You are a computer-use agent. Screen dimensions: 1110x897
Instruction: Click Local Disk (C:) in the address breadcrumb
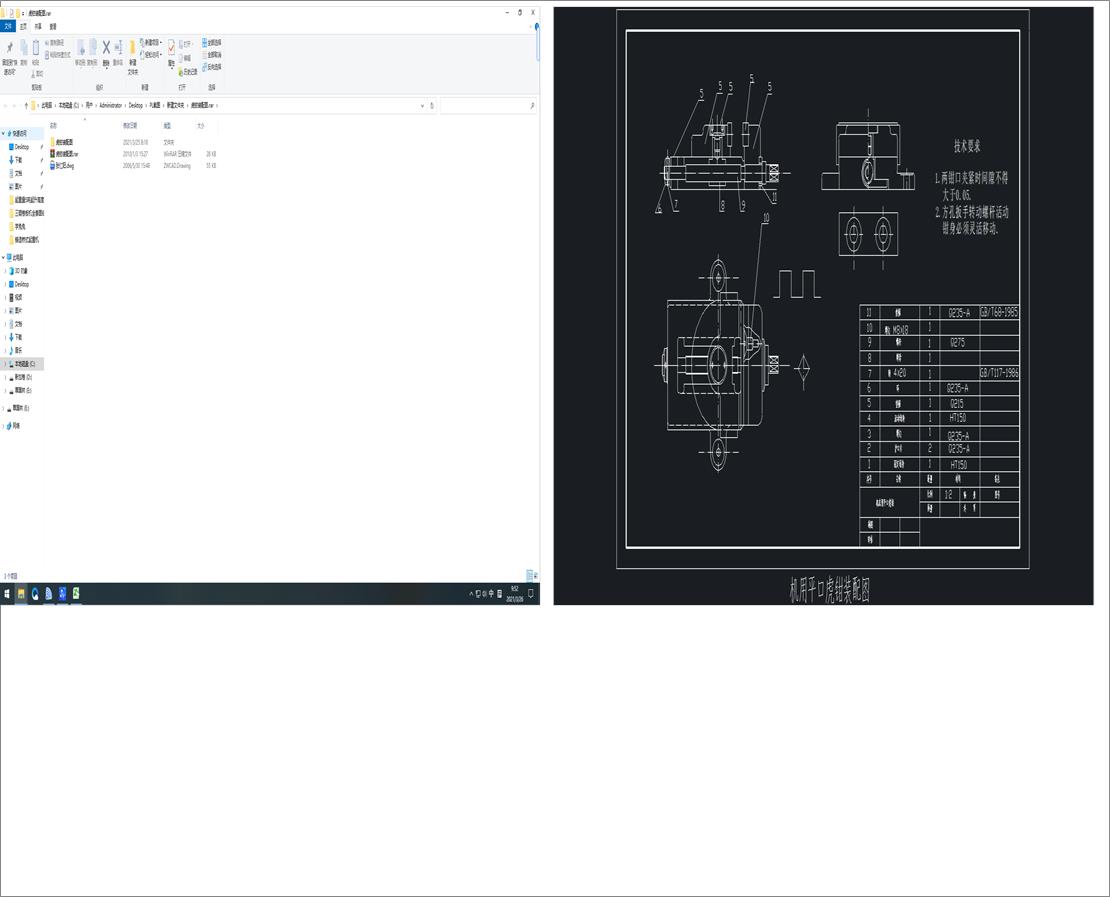tap(69, 105)
